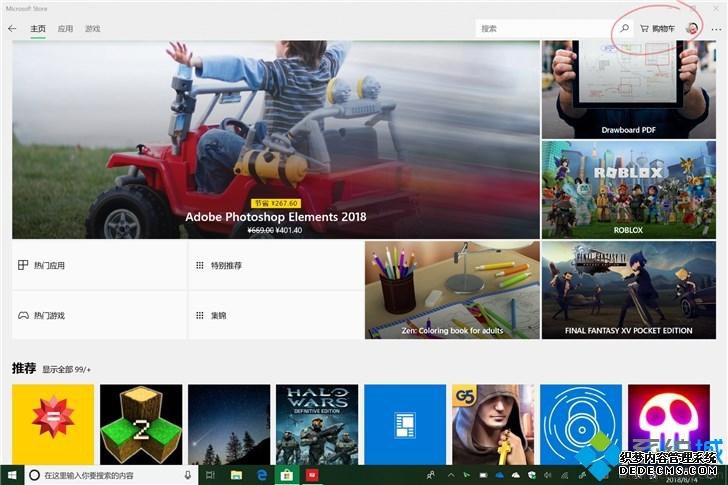Click the 热门应用 tile icon
The height and width of the screenshot is (485, 728).
[23, 265]
